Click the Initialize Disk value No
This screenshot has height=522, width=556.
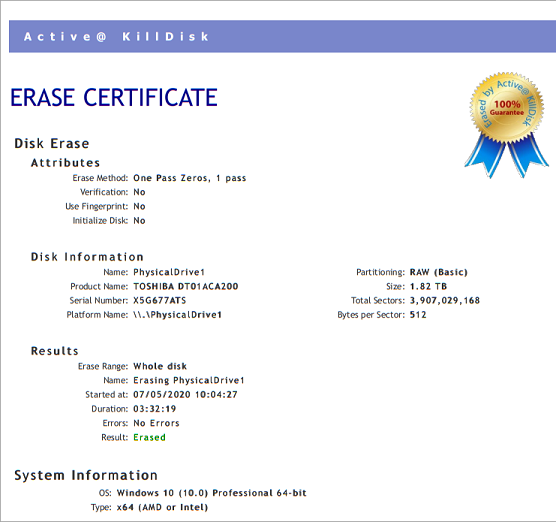139,221
